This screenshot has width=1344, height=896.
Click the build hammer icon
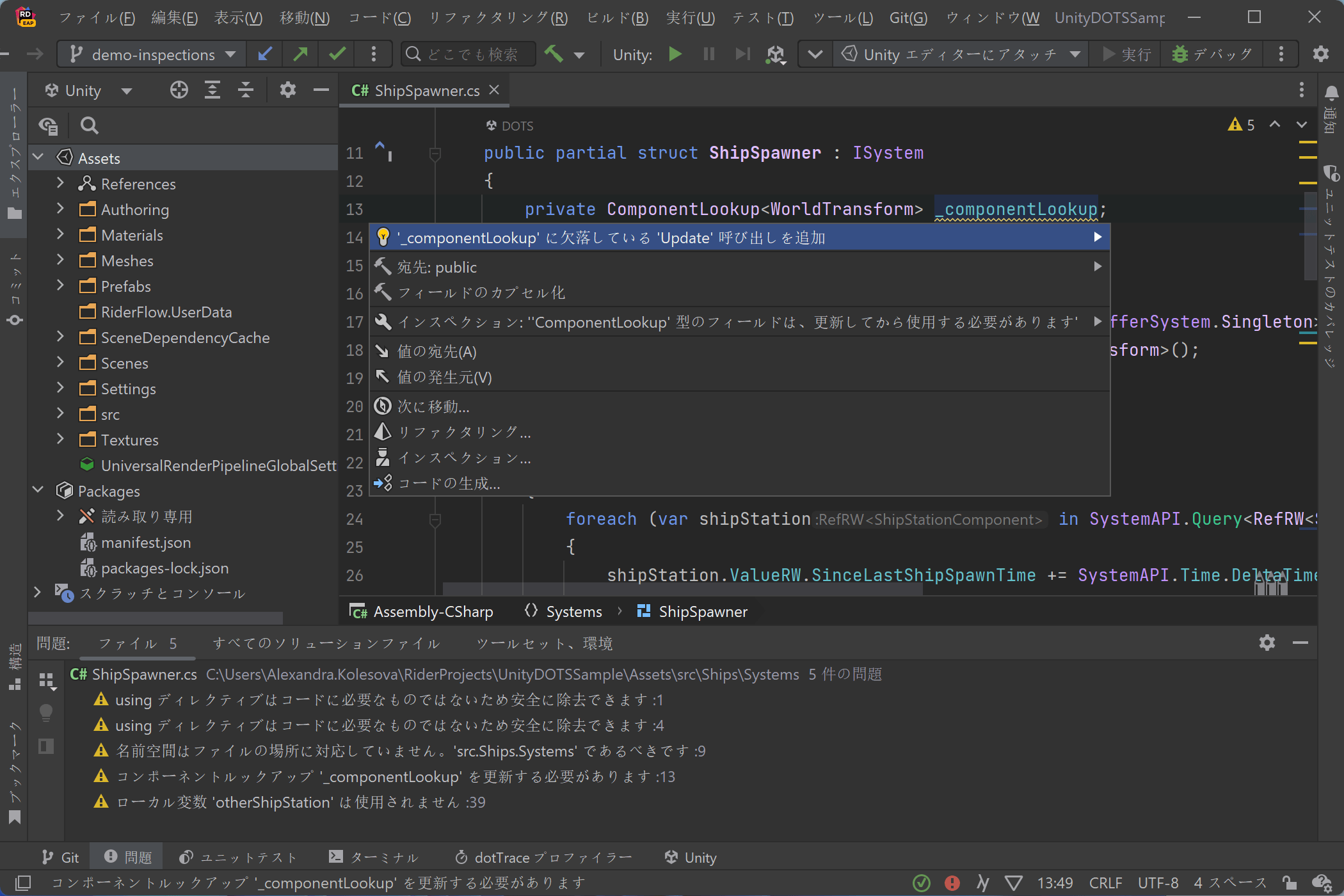click(554, 54)
